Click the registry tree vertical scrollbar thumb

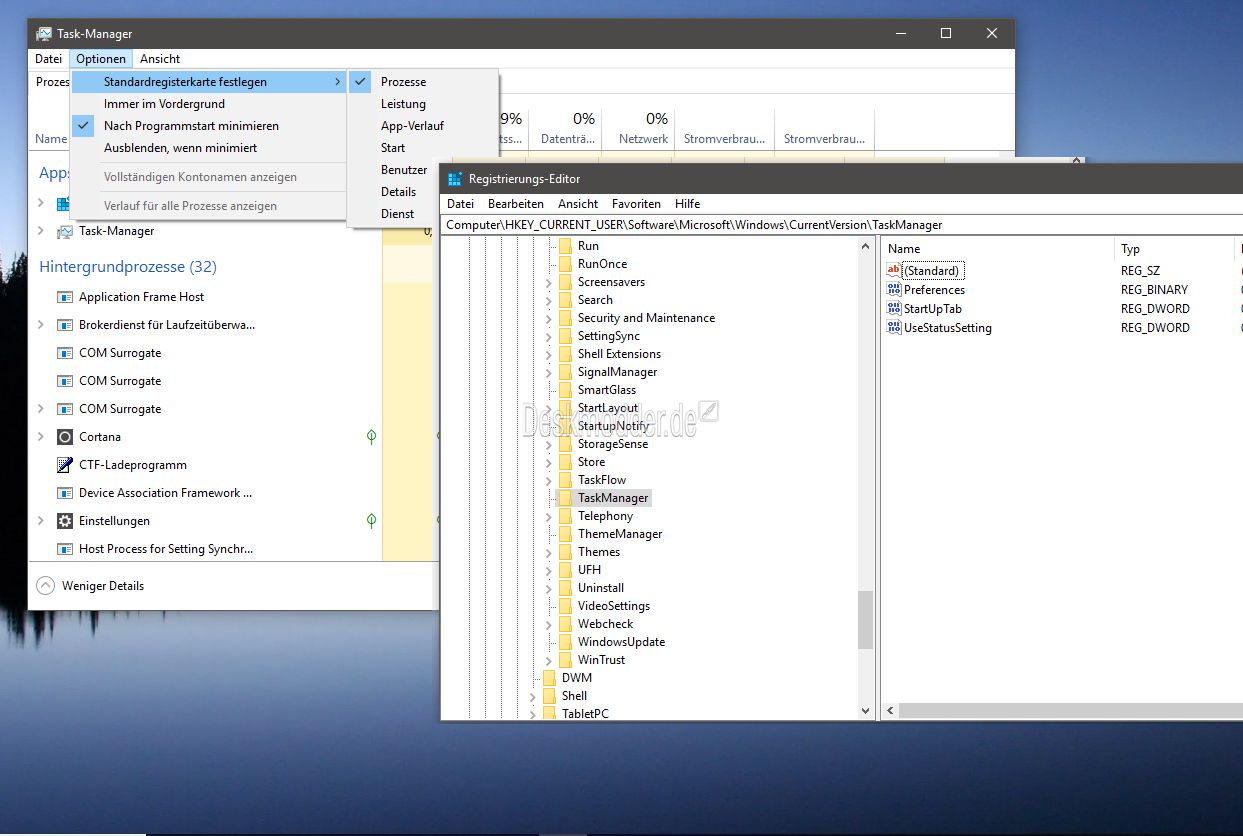click(866, 620)
